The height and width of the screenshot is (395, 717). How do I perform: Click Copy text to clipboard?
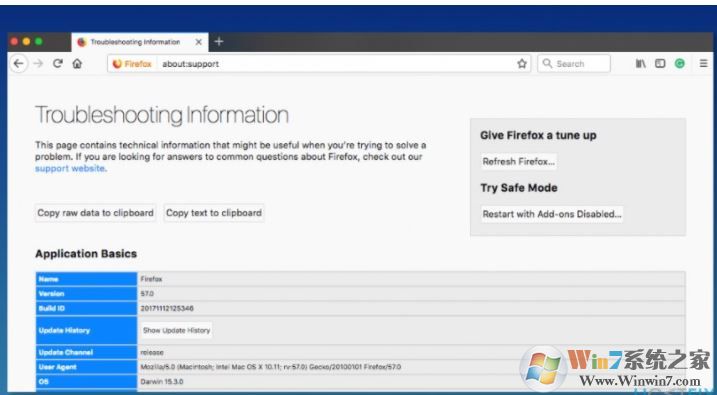214,213
